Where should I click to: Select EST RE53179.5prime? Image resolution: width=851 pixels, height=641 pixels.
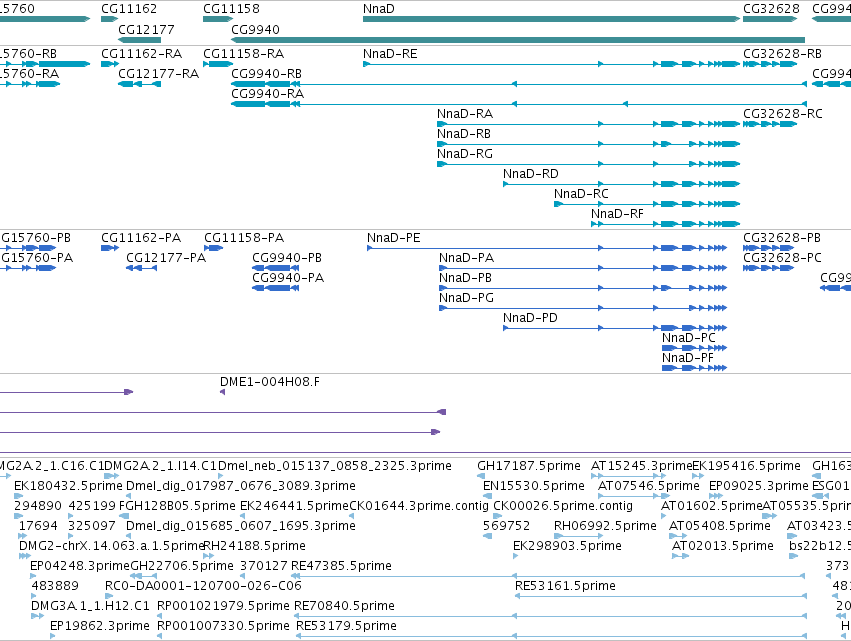click(551, 636)
